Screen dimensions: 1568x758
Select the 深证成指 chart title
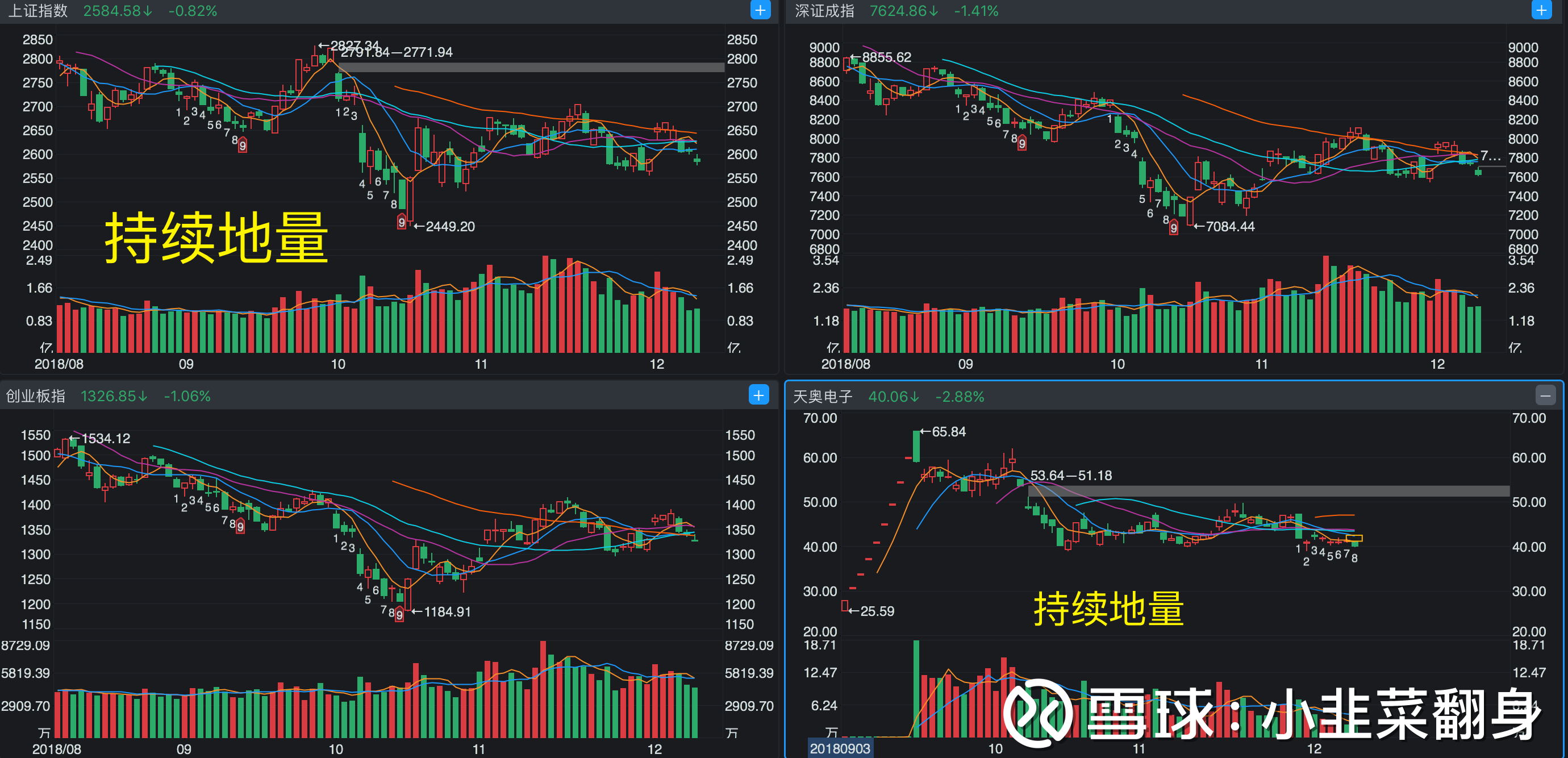coord(824,11)
